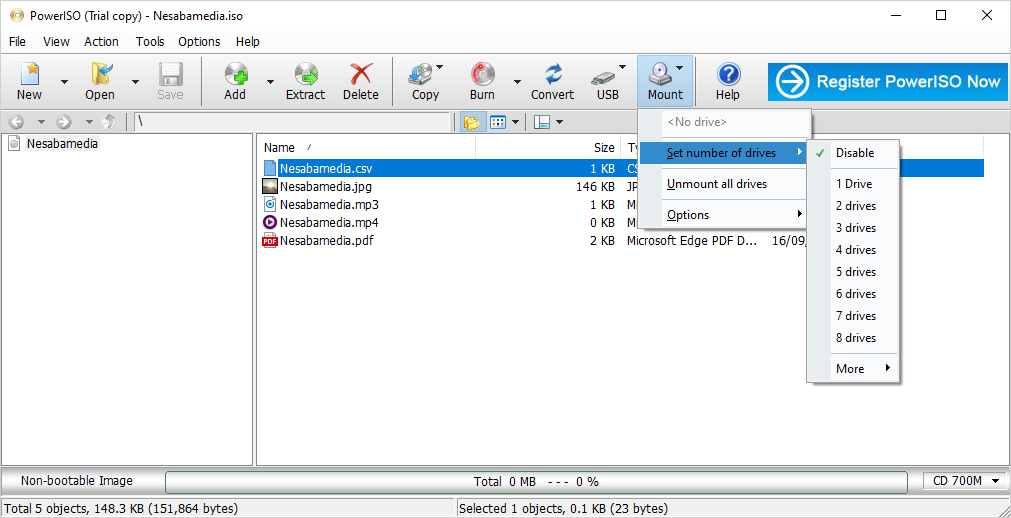The height and width of the screenshot is (518, 1011).
Task: Click the Add files icon
Action: click(x=235, y=75)
